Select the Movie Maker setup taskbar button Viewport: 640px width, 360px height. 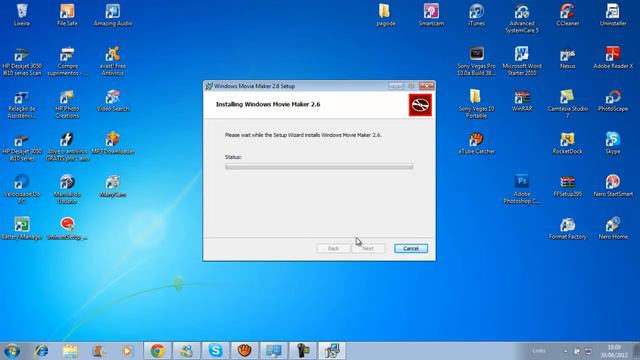tap(332, 351)
